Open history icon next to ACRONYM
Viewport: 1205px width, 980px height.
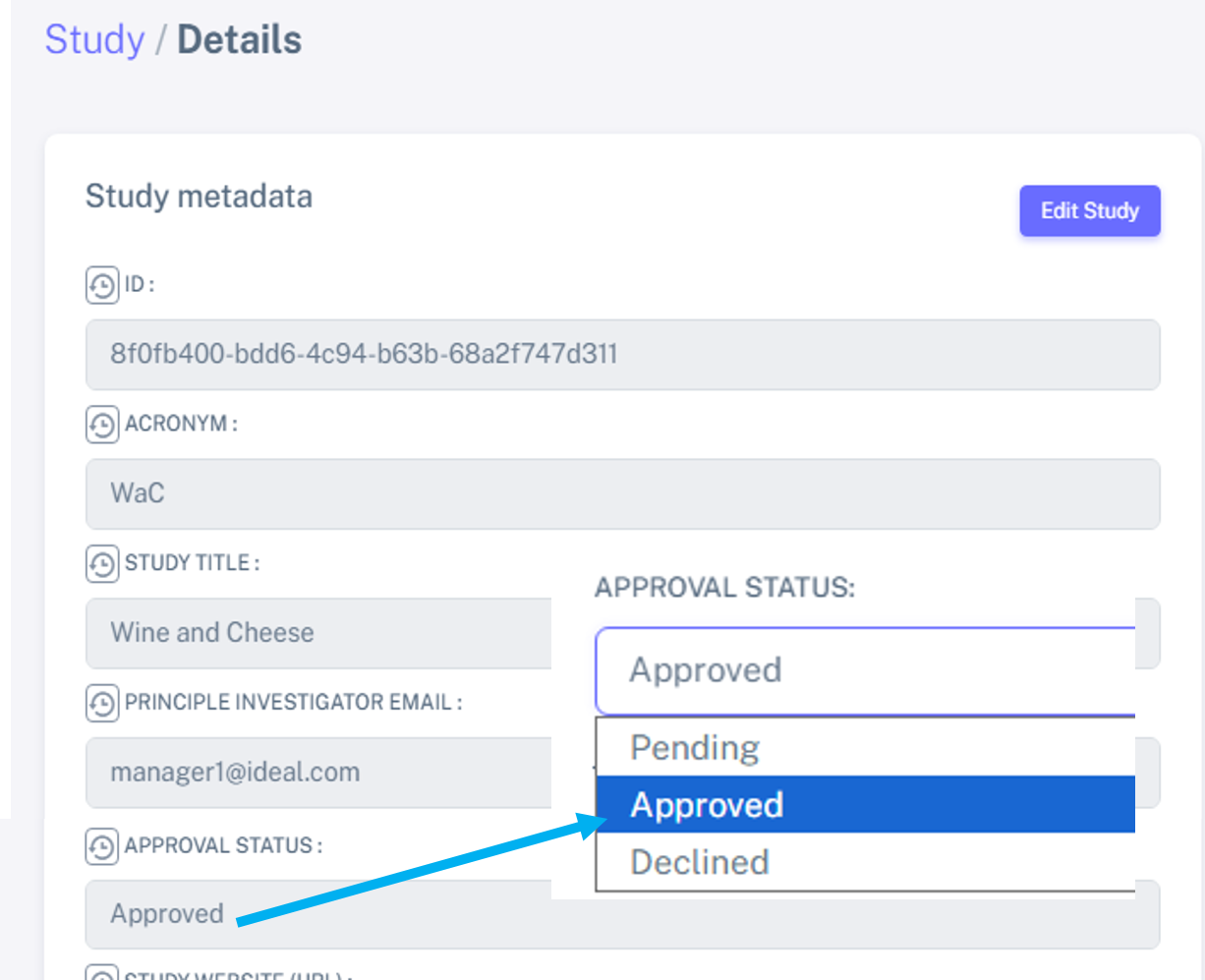(102, 425)
